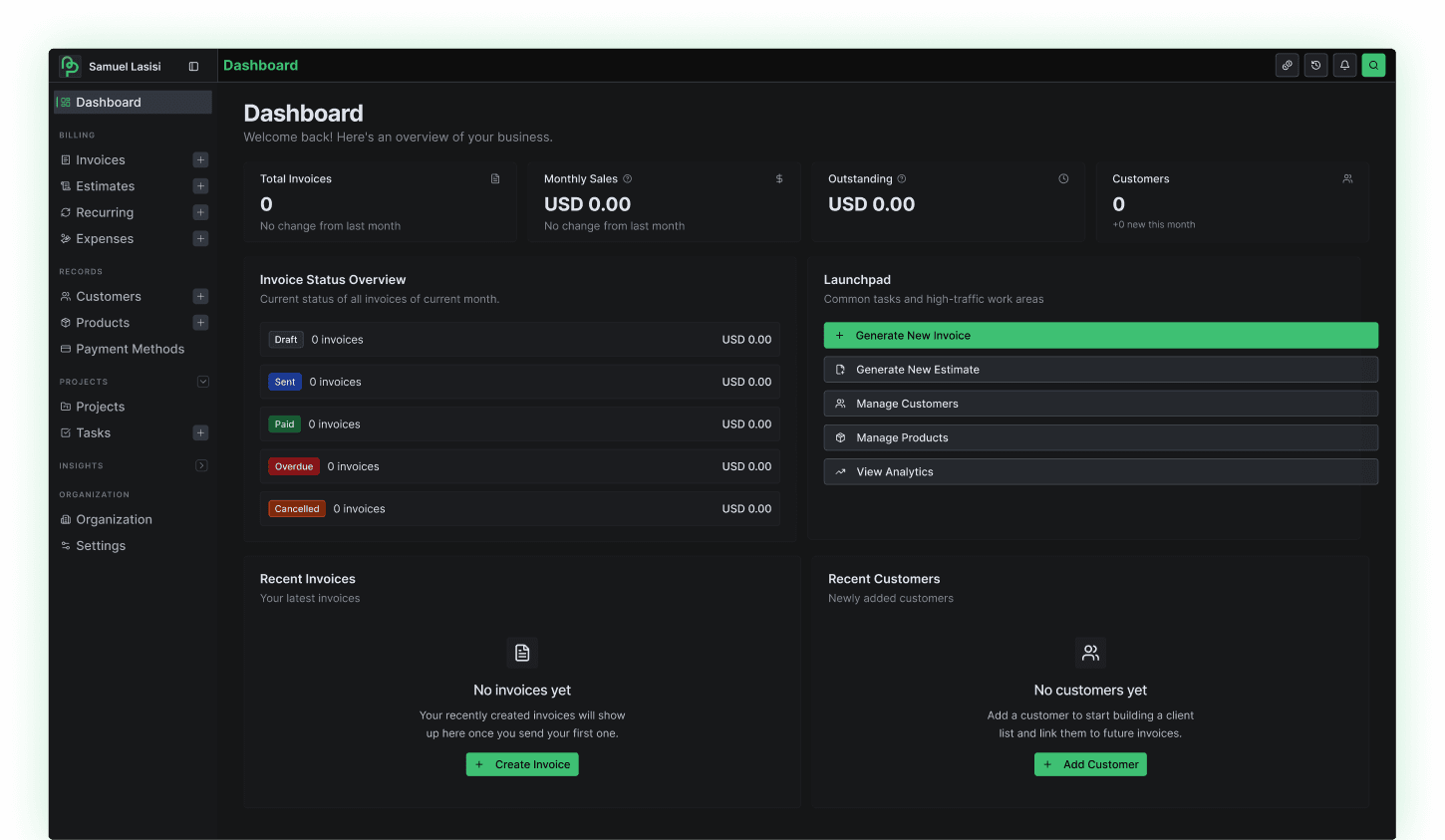The width and height of the screenshot is (1445, 840).
Task: Select the Overdue status badge
Action: tap(294, 466)
